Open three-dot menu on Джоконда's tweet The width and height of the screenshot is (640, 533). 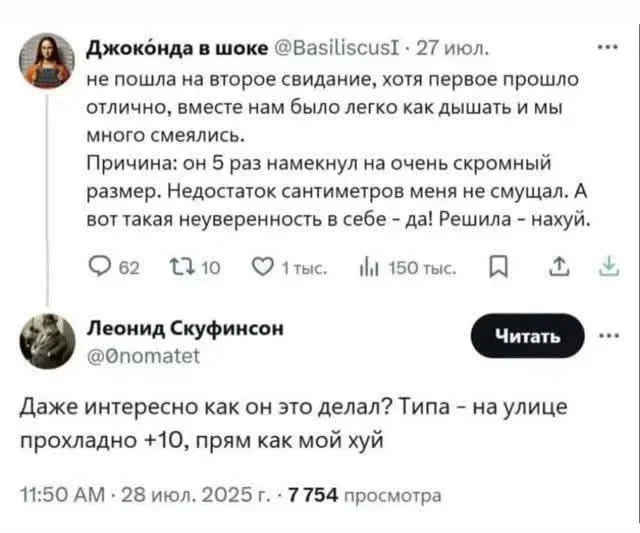point(605,45)
